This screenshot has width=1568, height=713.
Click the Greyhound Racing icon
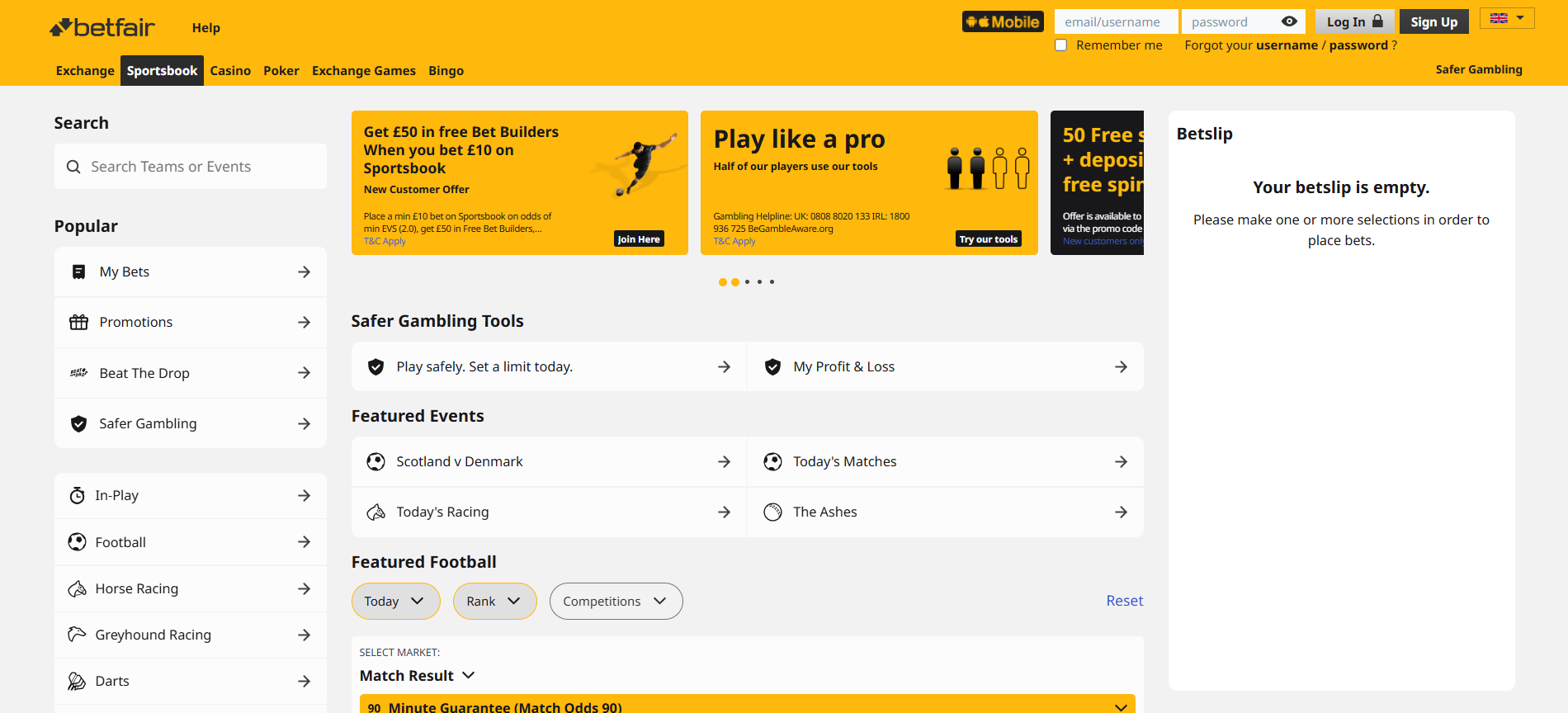77,635
